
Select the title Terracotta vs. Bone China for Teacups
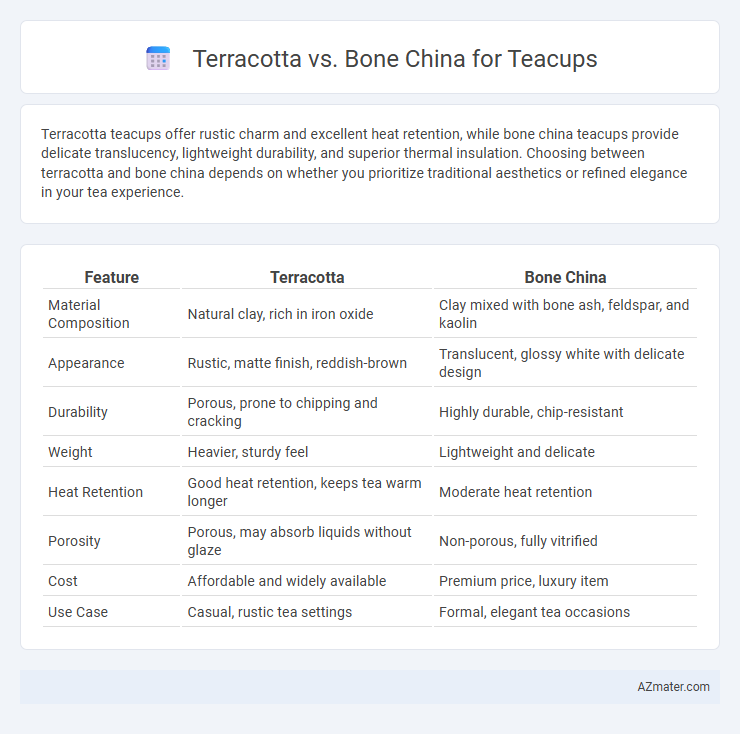[x=395, y=59]
